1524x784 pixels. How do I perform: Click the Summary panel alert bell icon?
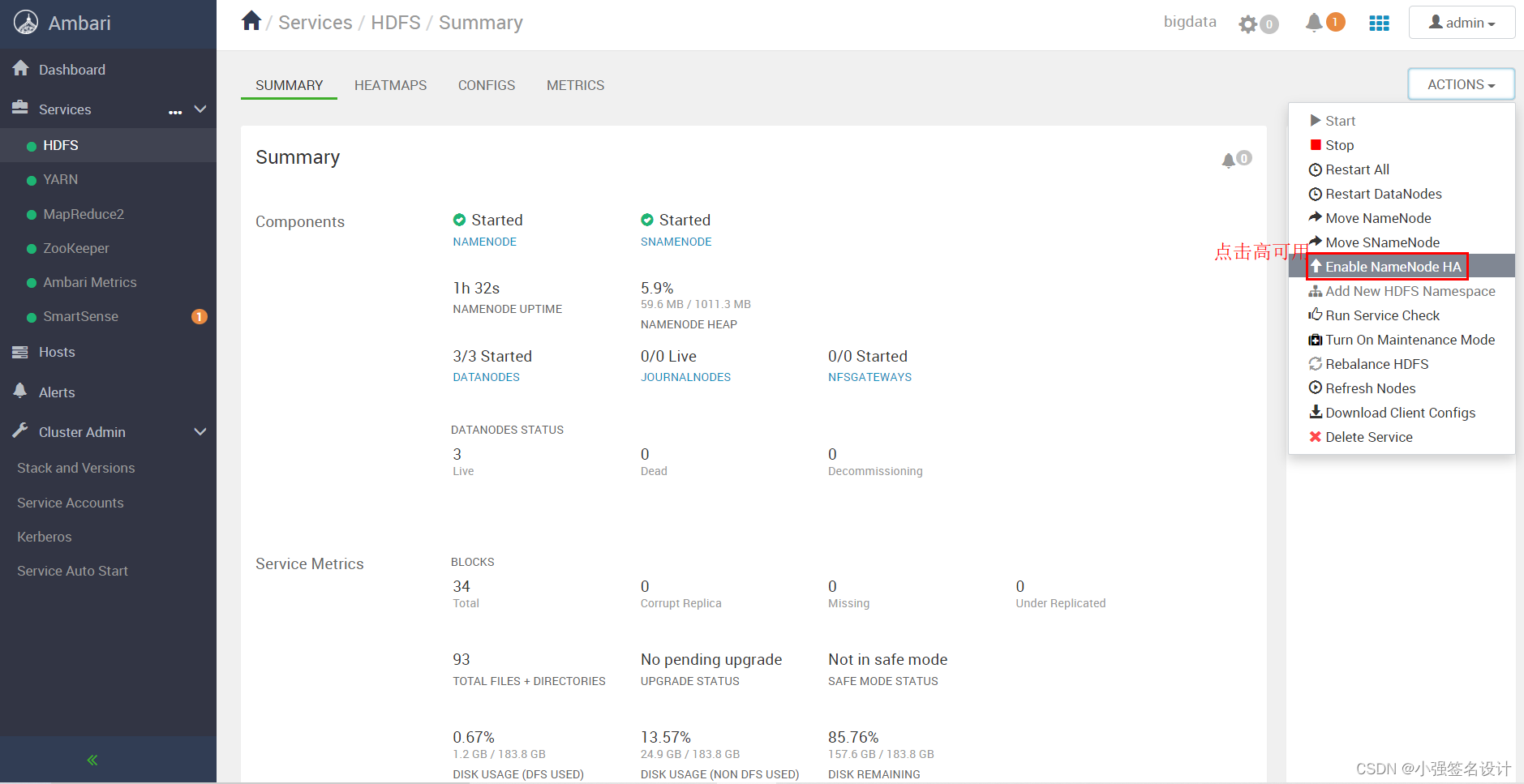click(x=1229, y=160)
